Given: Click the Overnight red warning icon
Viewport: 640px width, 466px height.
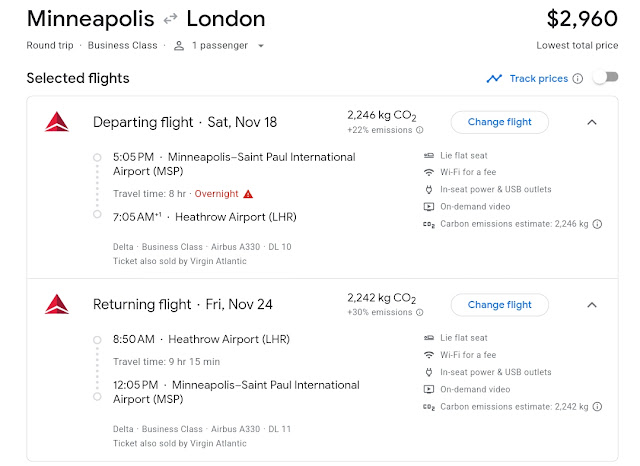Looking at the screenshot, I should pyautogui.click(x=248, y=193).
